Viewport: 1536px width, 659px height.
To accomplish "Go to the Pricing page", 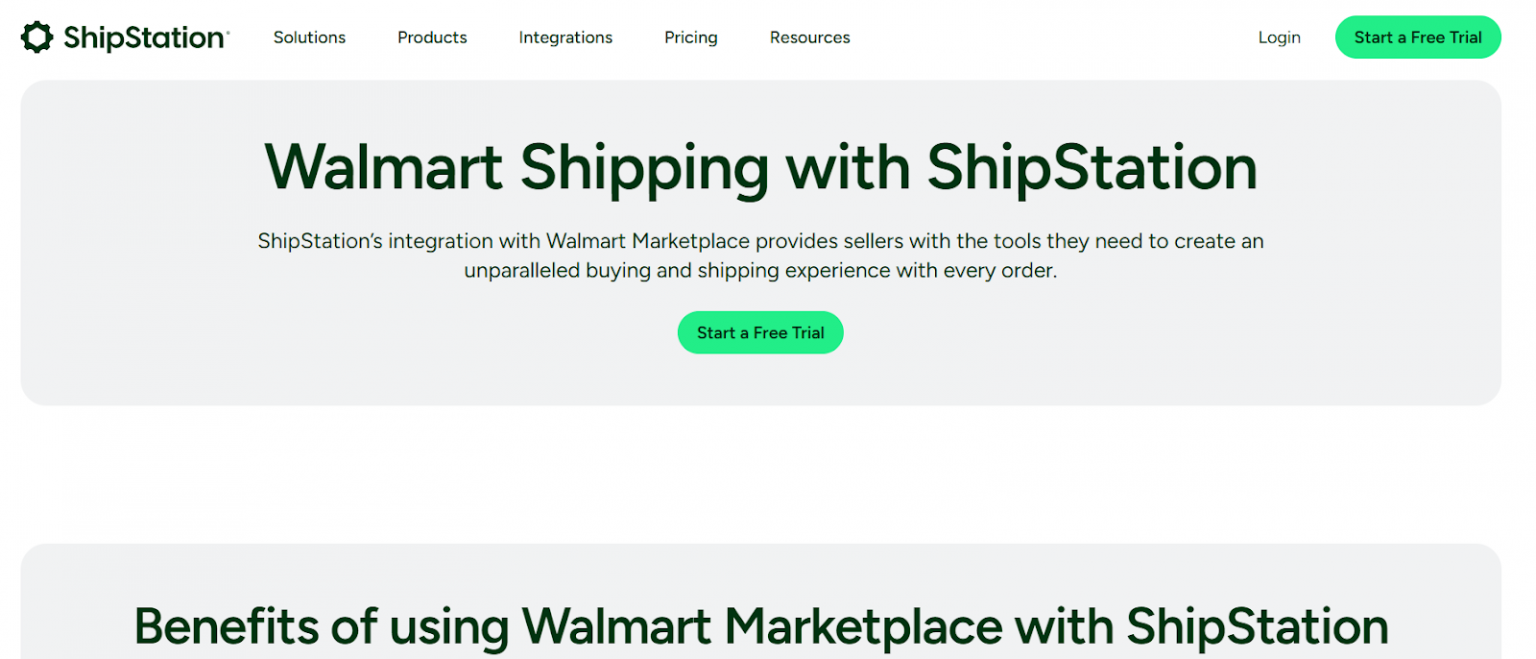I will [690, 38].
